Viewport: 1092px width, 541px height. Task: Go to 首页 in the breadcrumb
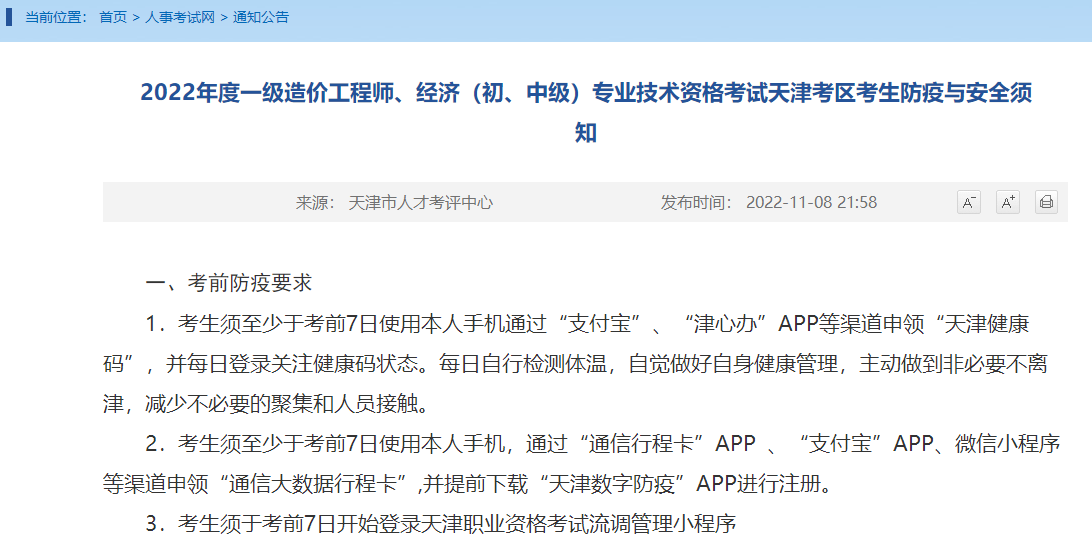pyautogui.click(x=113, y=17)
